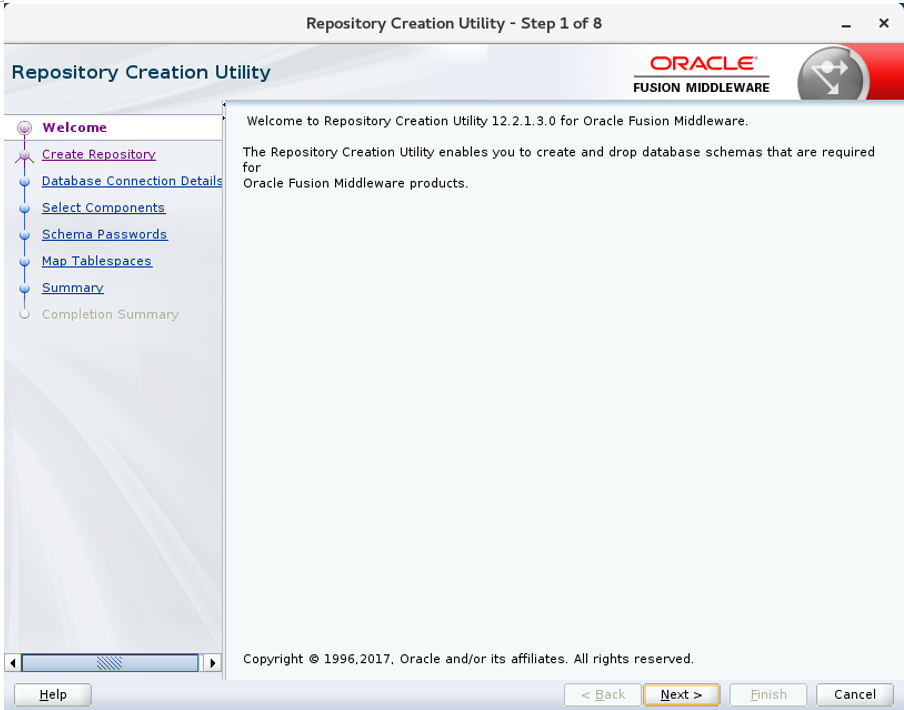The width and height of the screenshot is (904, 710).
Task: Click the Map Tablespaces step bullet
Action: 24,262
